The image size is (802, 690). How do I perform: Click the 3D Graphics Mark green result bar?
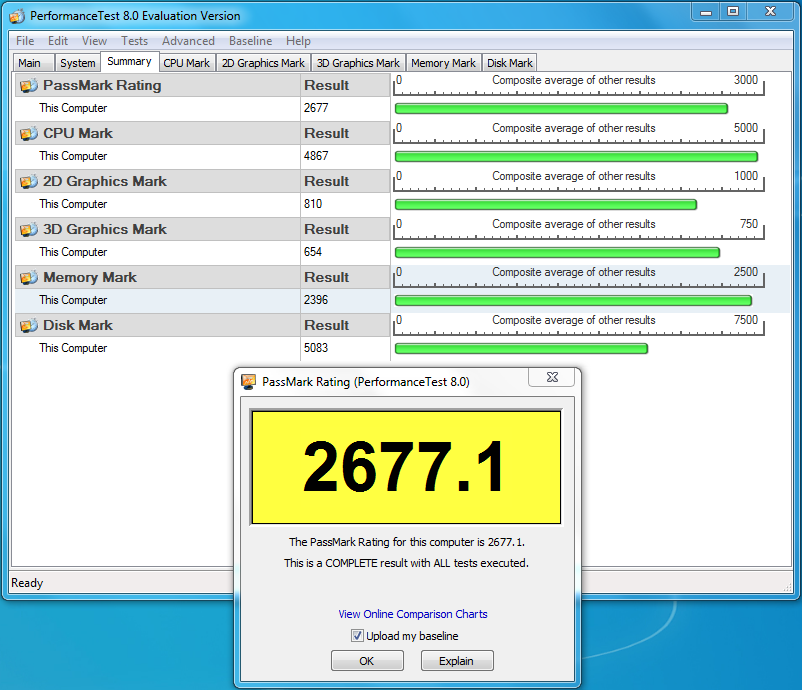tap(557, 253)
